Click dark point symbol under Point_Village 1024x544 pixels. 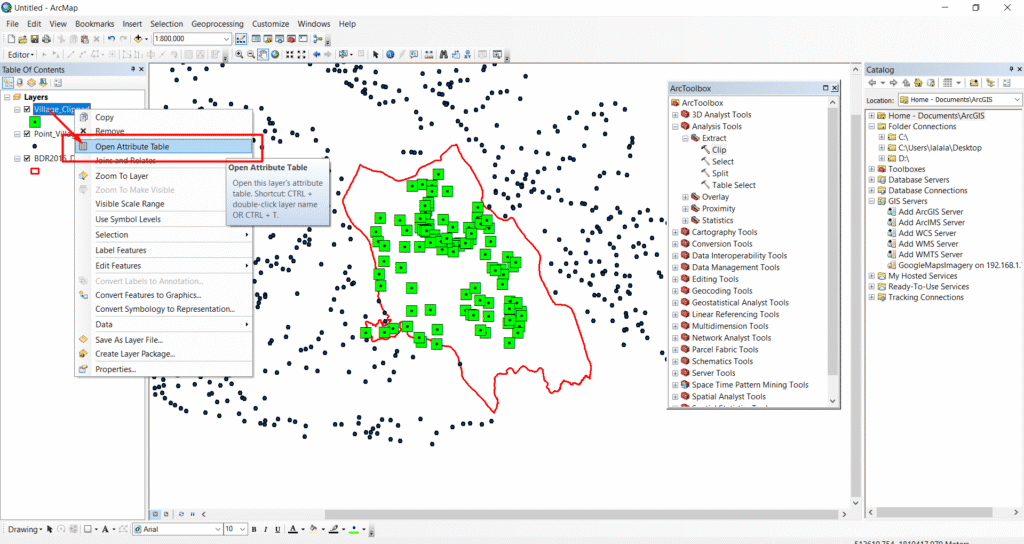(x=35, y=146)
